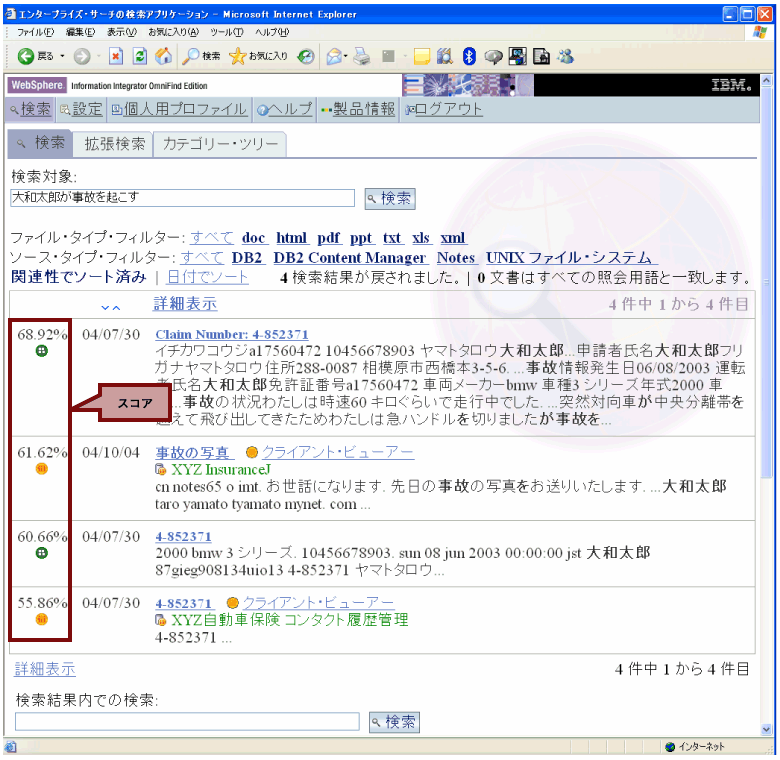Switch to the カテゴリー・ツリー tab
The width and height of the screenshot is (780, 760).
(220, 144)
